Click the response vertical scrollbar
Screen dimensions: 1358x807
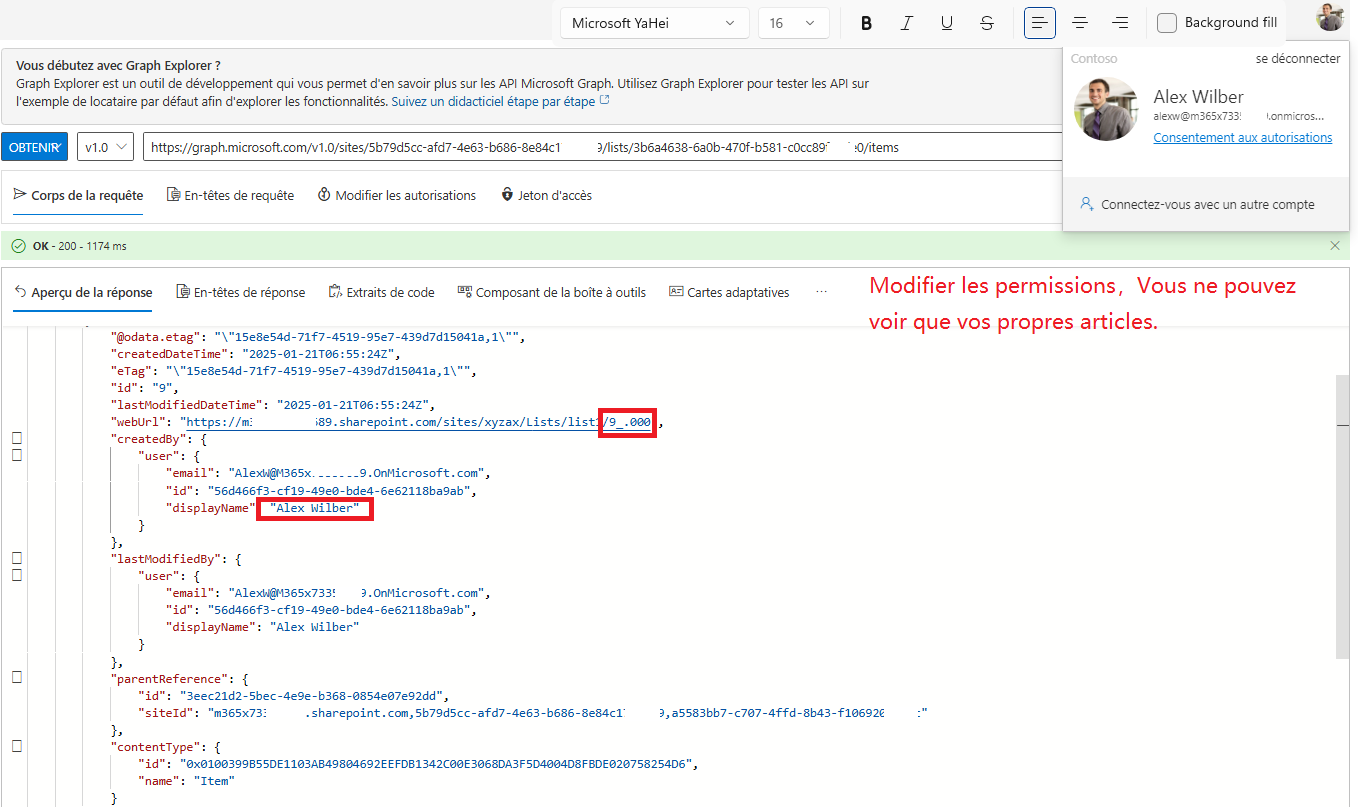pos(1341,517)
